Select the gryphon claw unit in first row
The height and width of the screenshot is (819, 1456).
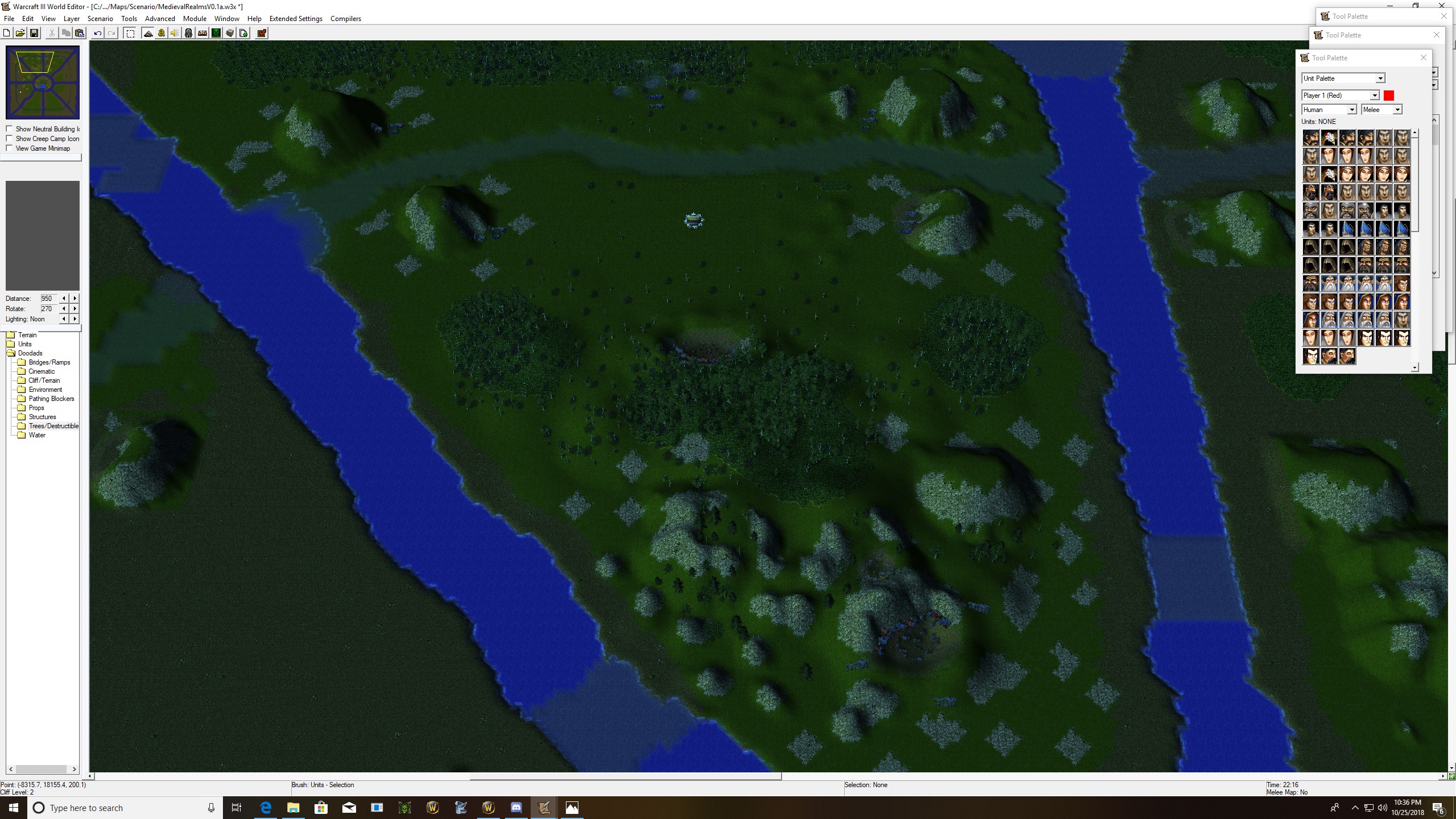coord(1329,138)
